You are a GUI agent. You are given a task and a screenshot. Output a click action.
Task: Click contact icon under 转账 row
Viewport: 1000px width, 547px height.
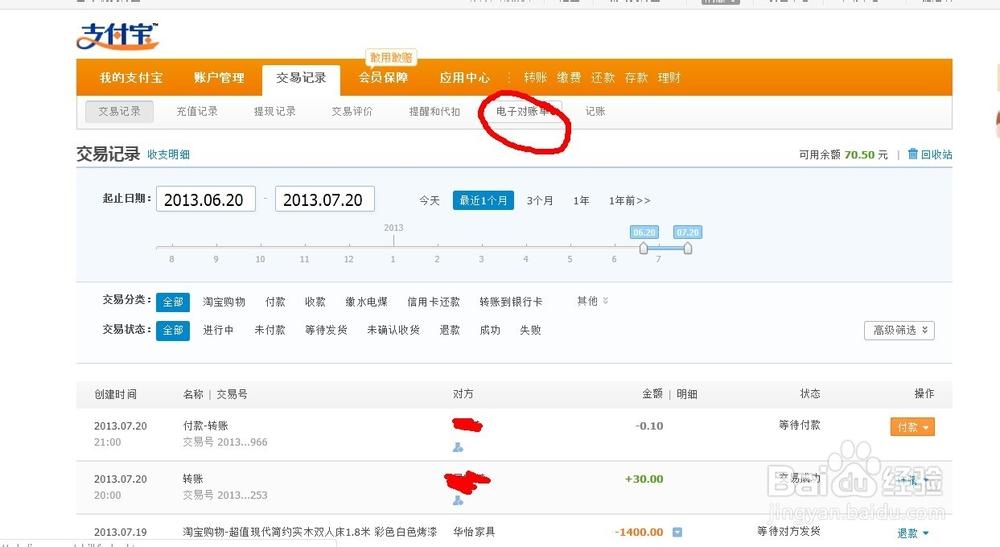pyautogui.click(x=458, y=500)
